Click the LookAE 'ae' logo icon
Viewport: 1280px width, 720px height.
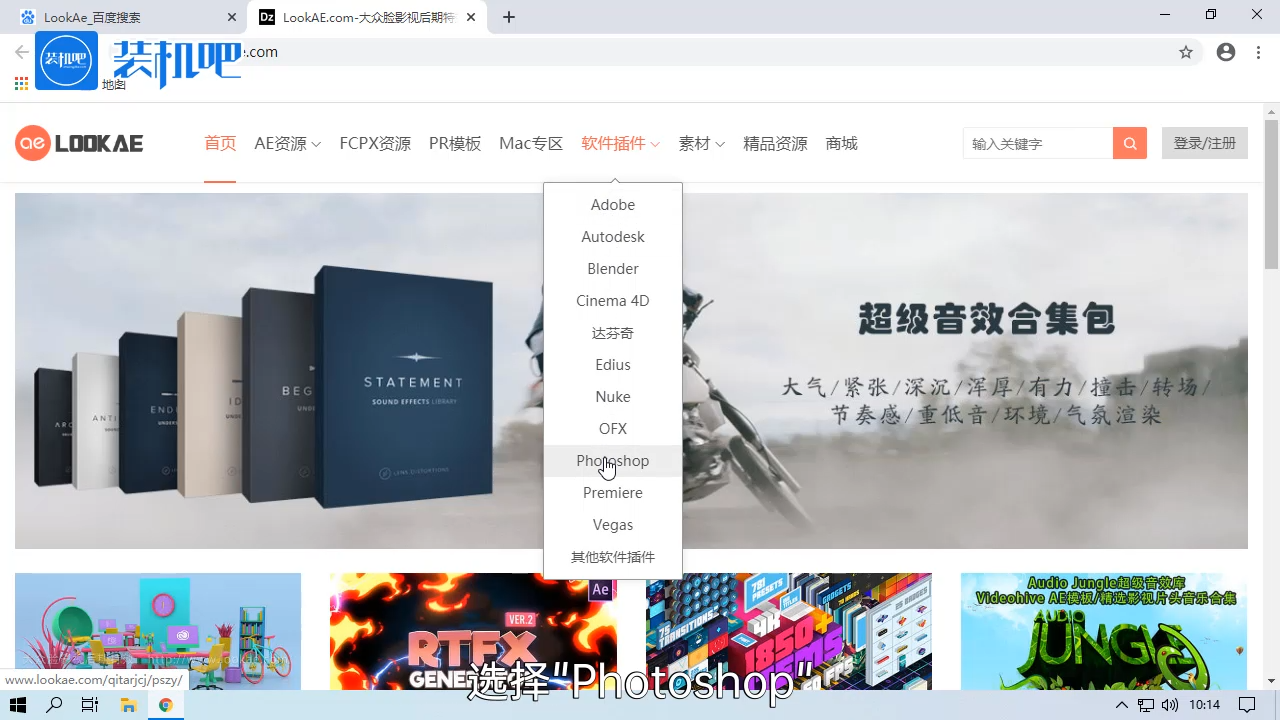point(32,142)
